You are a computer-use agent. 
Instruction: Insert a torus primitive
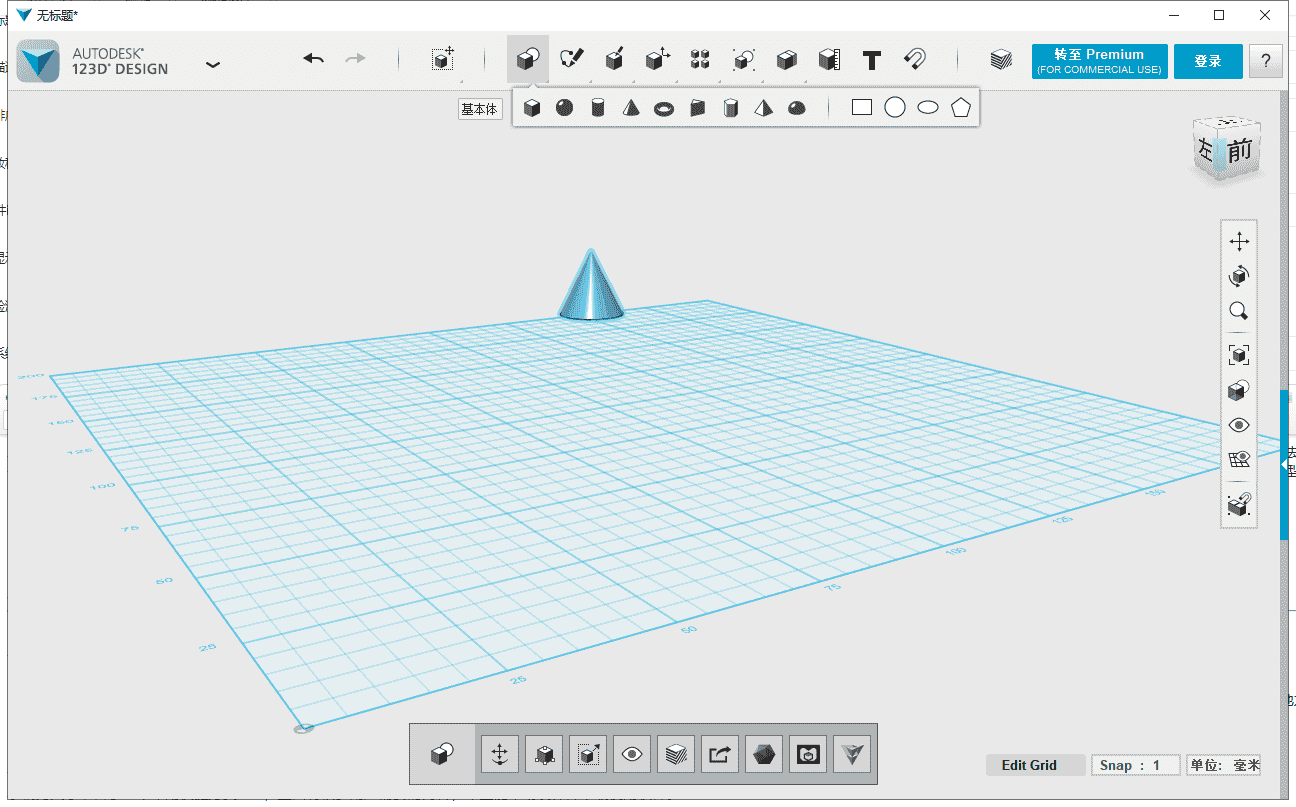click(x=664, y=108)
